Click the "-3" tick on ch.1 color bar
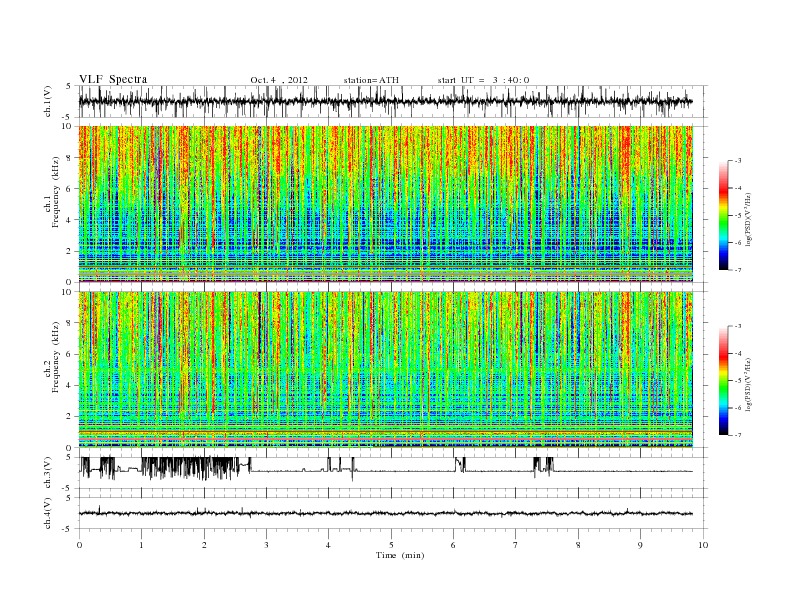Screen dimensions: 792x612 pyautogui.click(x=738, y=161)
